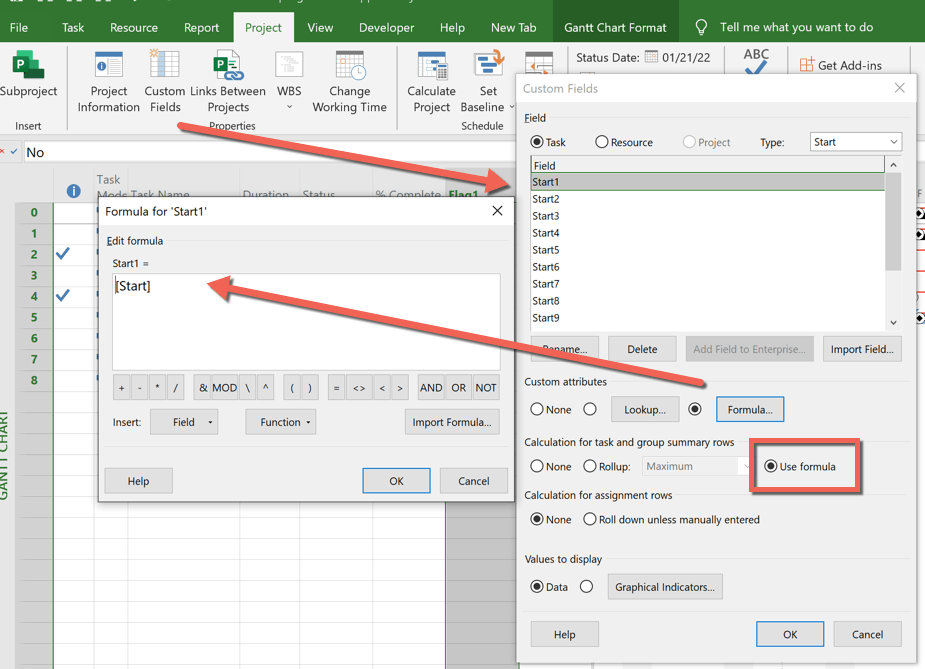
Task: Open Links Between Projects
Action: [x=228, y=81]
